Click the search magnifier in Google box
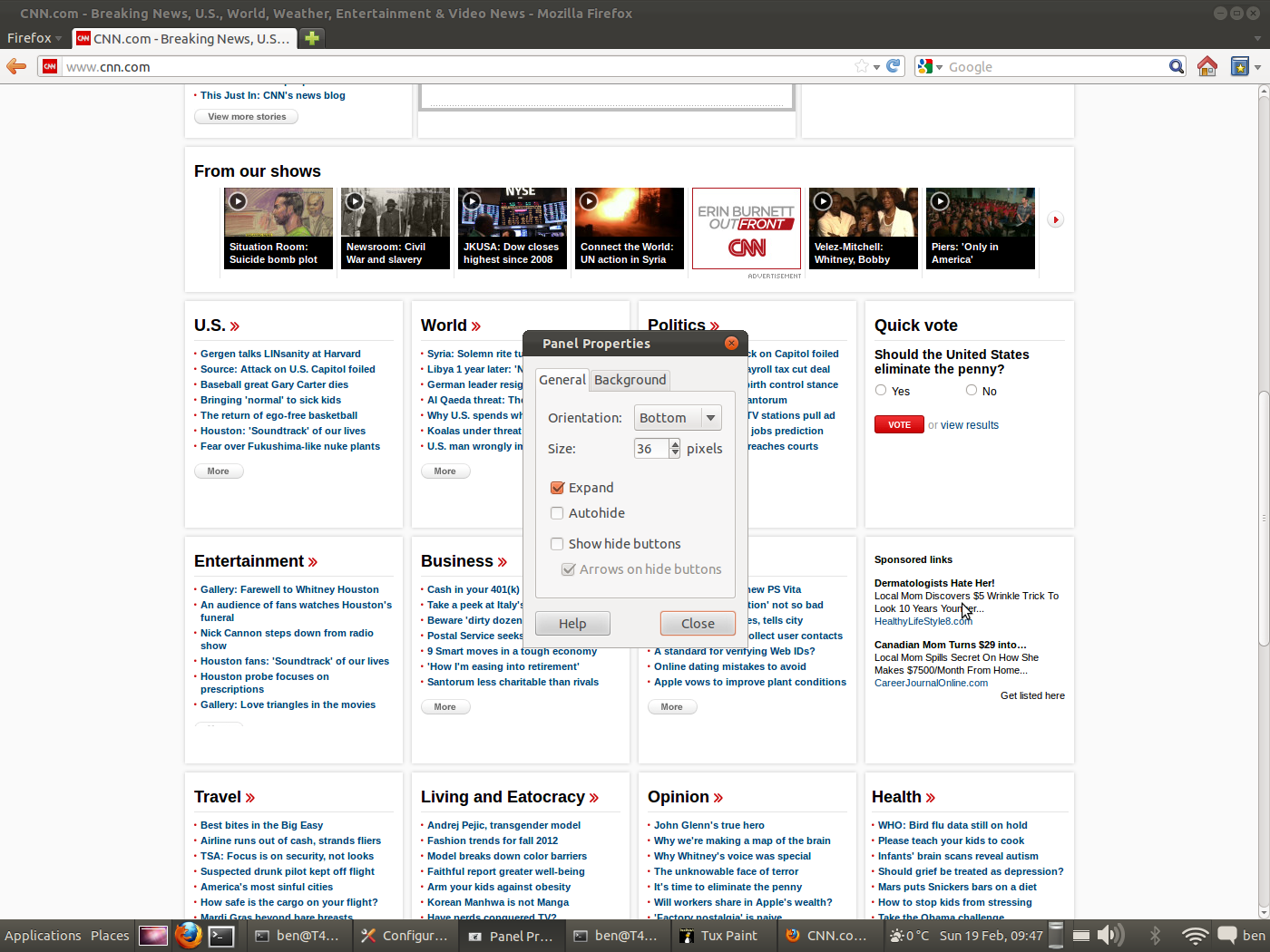This screenshot has height=952, width=1270. (x=1176, y=66)
